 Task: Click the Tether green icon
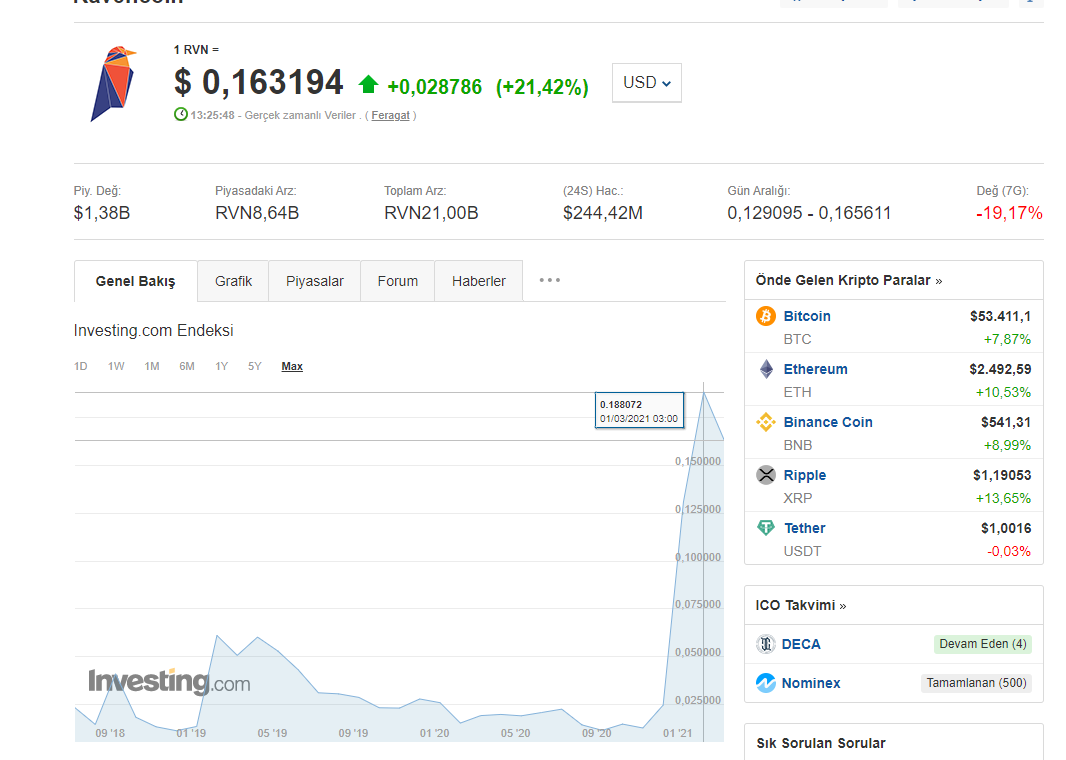[x=766, y=528]
